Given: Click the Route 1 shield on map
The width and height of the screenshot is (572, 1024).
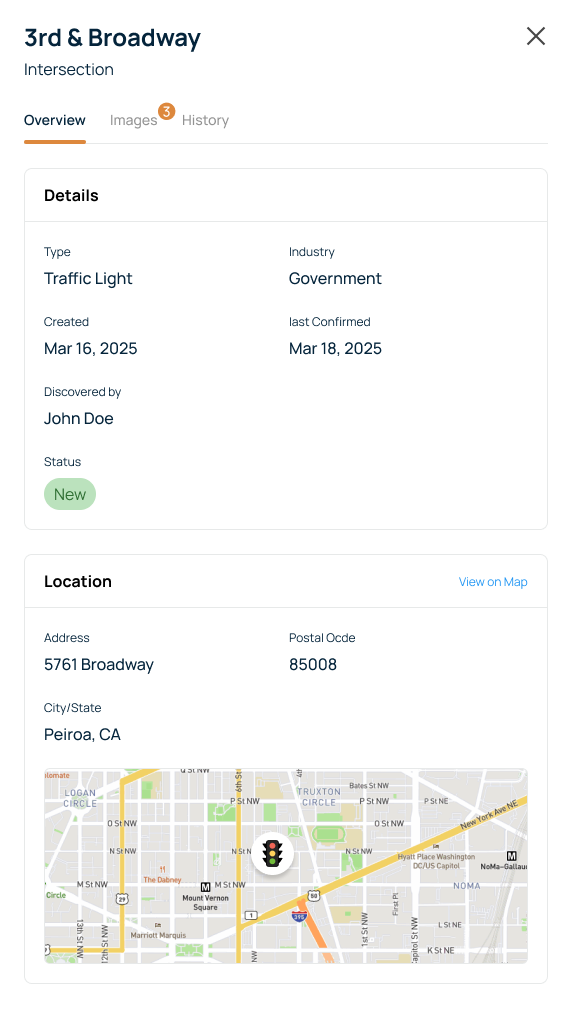Looking at the screenshot, I should [x=251, y=916].
